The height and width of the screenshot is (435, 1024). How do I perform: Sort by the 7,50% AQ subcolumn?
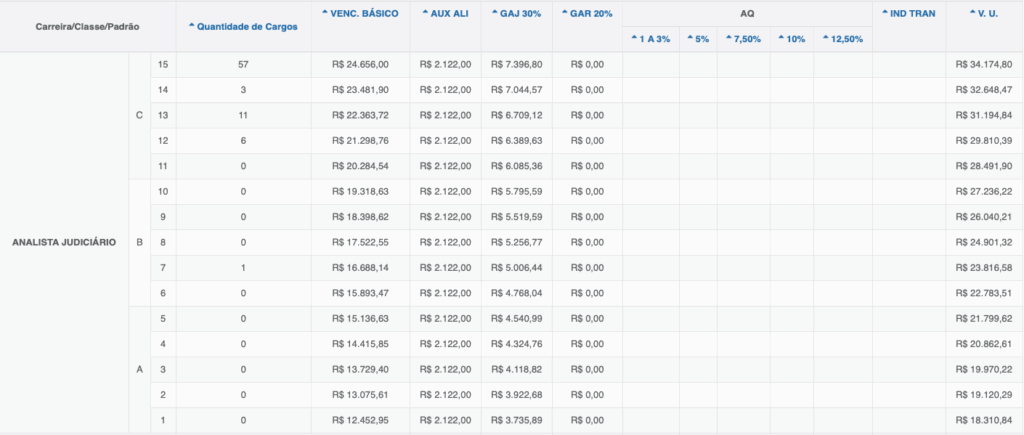tap(727, 38)
